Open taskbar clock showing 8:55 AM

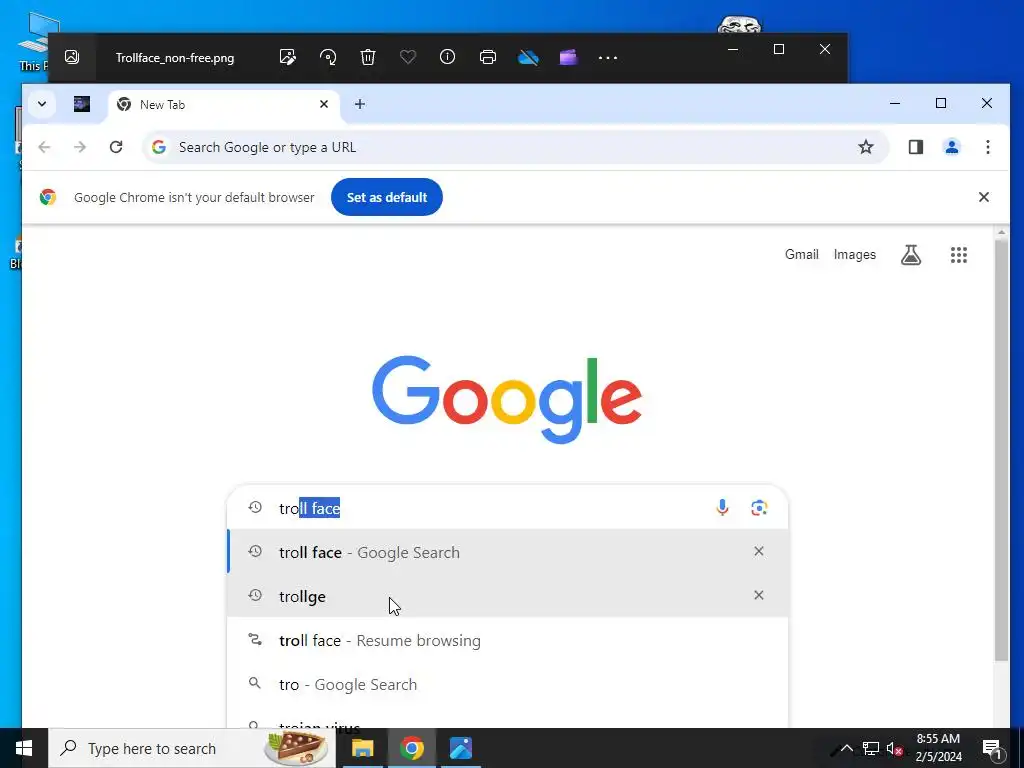tap(938, 748)
